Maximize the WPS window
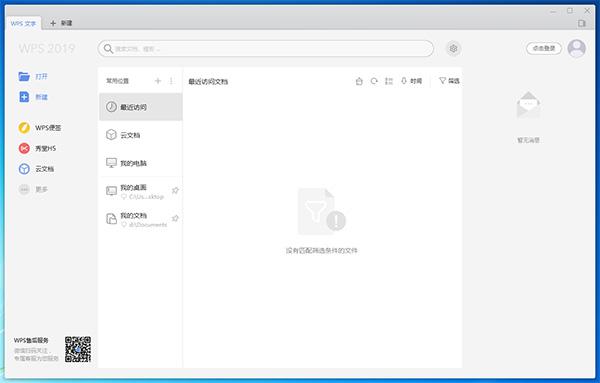Screen dimensions: 600x383 [570, 11]
